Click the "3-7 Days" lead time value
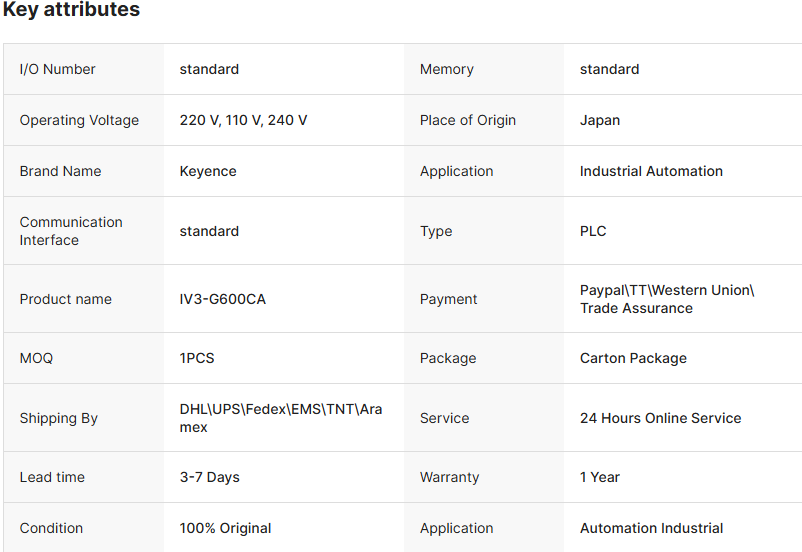 pos(209,477)
